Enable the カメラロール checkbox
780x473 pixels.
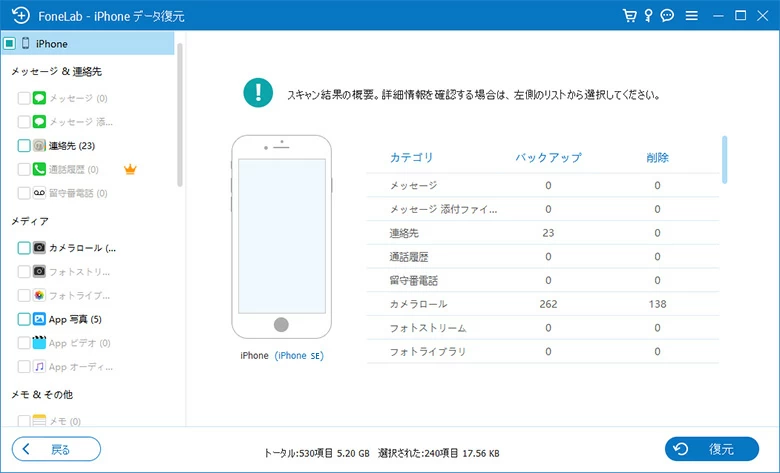pyautogui.click(x=24, y=247)
